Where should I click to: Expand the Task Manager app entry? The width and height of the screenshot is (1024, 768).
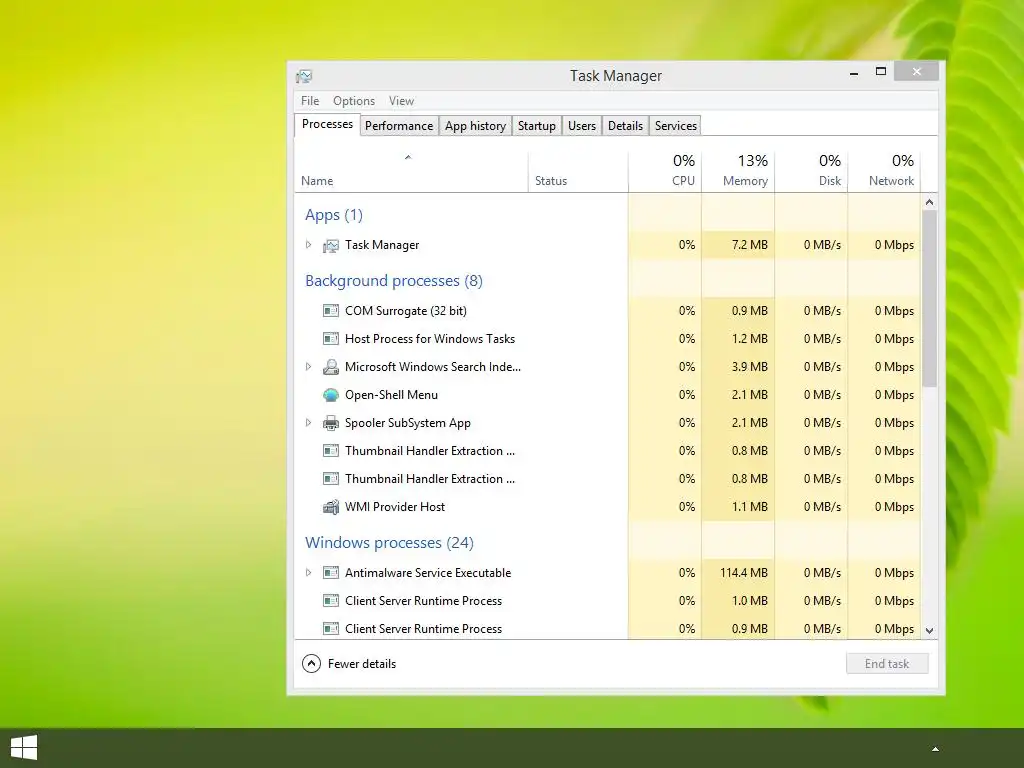click(x=308, y=245)
